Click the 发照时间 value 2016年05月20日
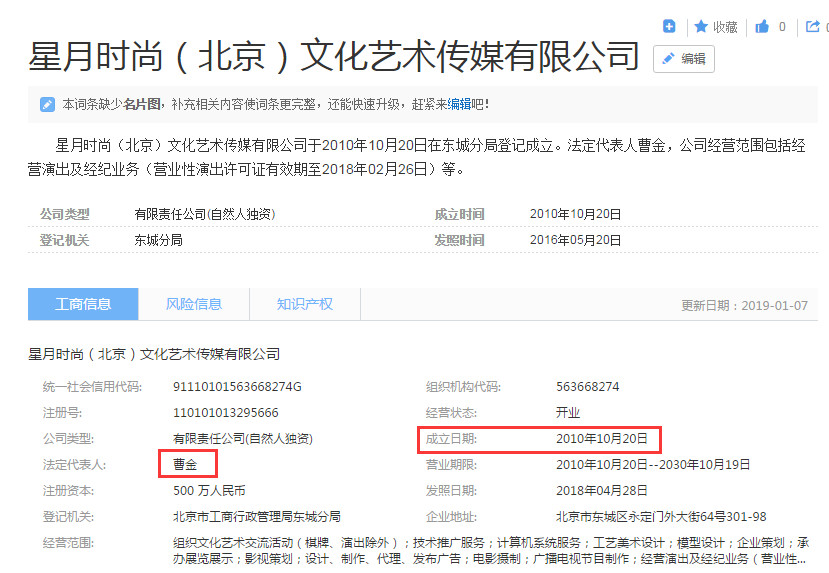This screenshot has width=829, height=573. [x=575, y=240]
